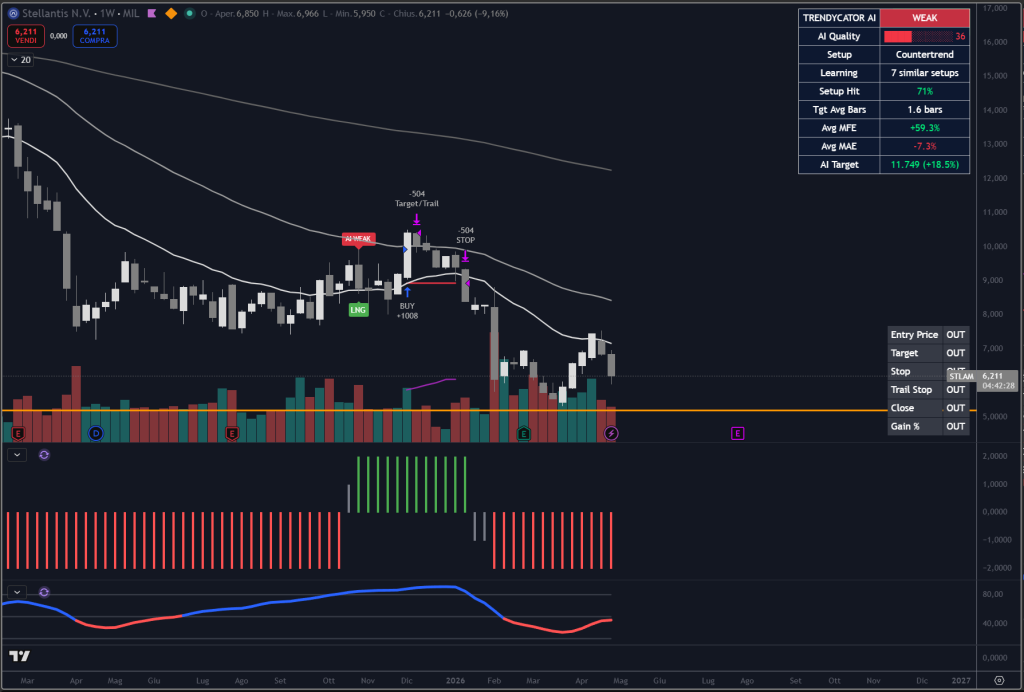This screenshot has width=1024, height=692.
Task: Click the Stellantis symbol logo icon
Action: coord(12,13)
